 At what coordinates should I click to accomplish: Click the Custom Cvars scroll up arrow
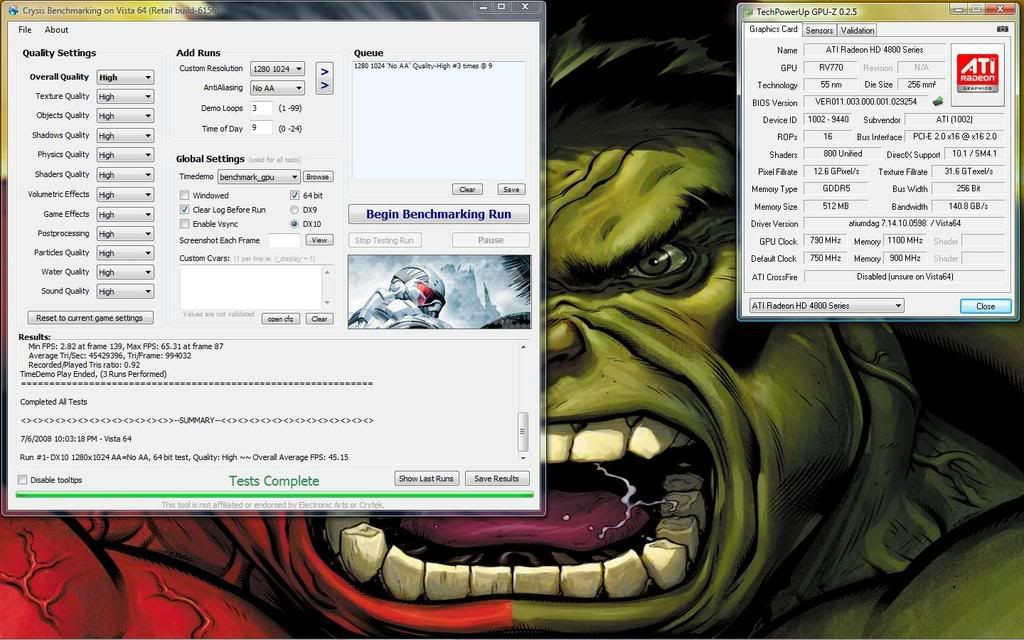point(327,272)
